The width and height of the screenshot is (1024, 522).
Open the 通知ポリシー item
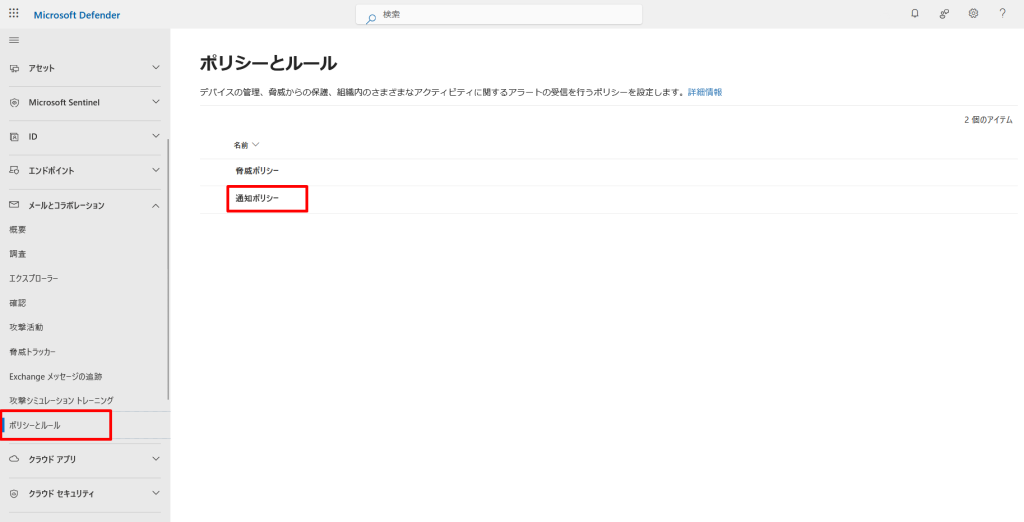click(257, 199)
